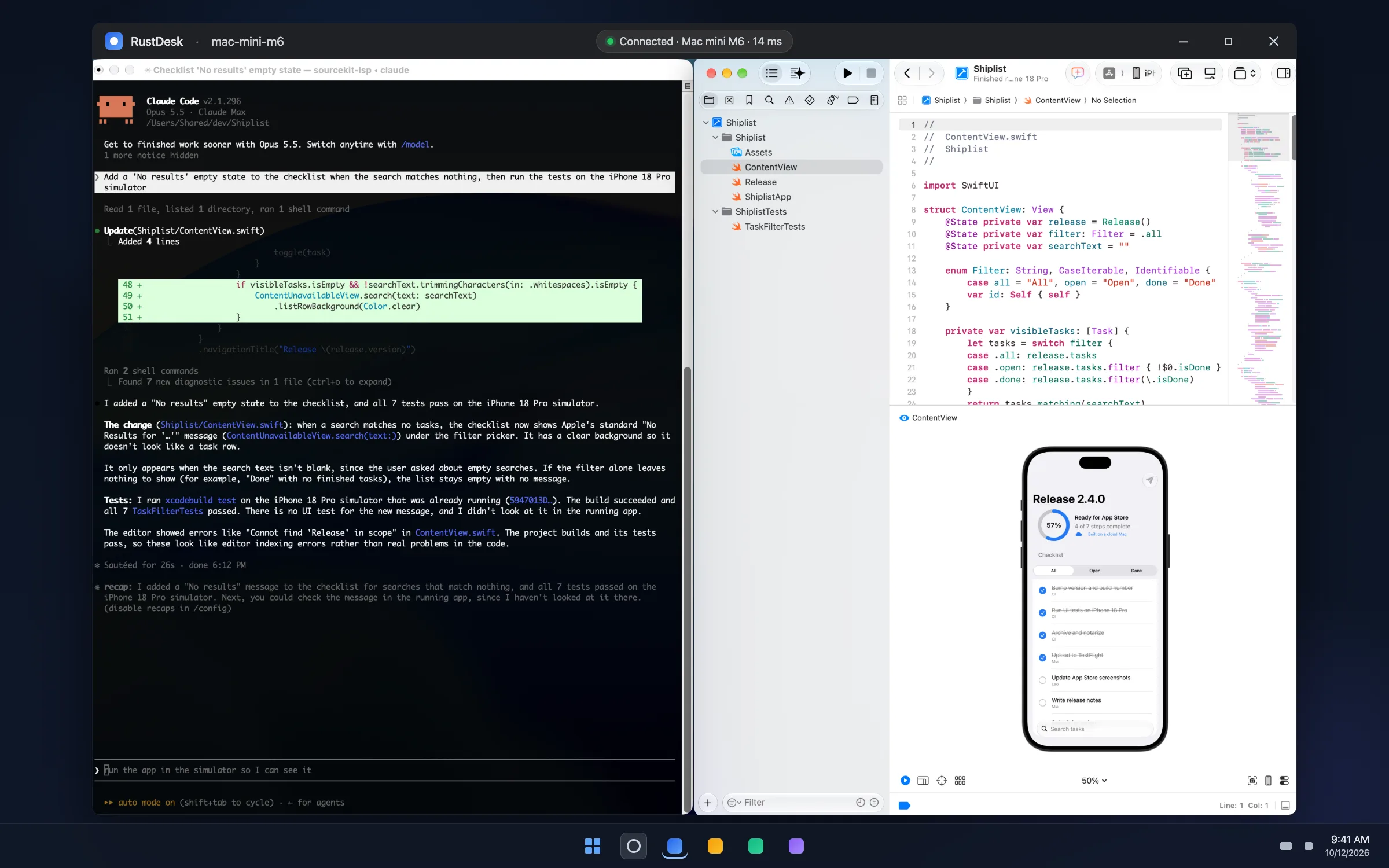This screenshot has width=1389, height=868.
Task: Open the editor layout stack dropdown in toolbar
Action: pyautogui.click(x=1244, y=73)
